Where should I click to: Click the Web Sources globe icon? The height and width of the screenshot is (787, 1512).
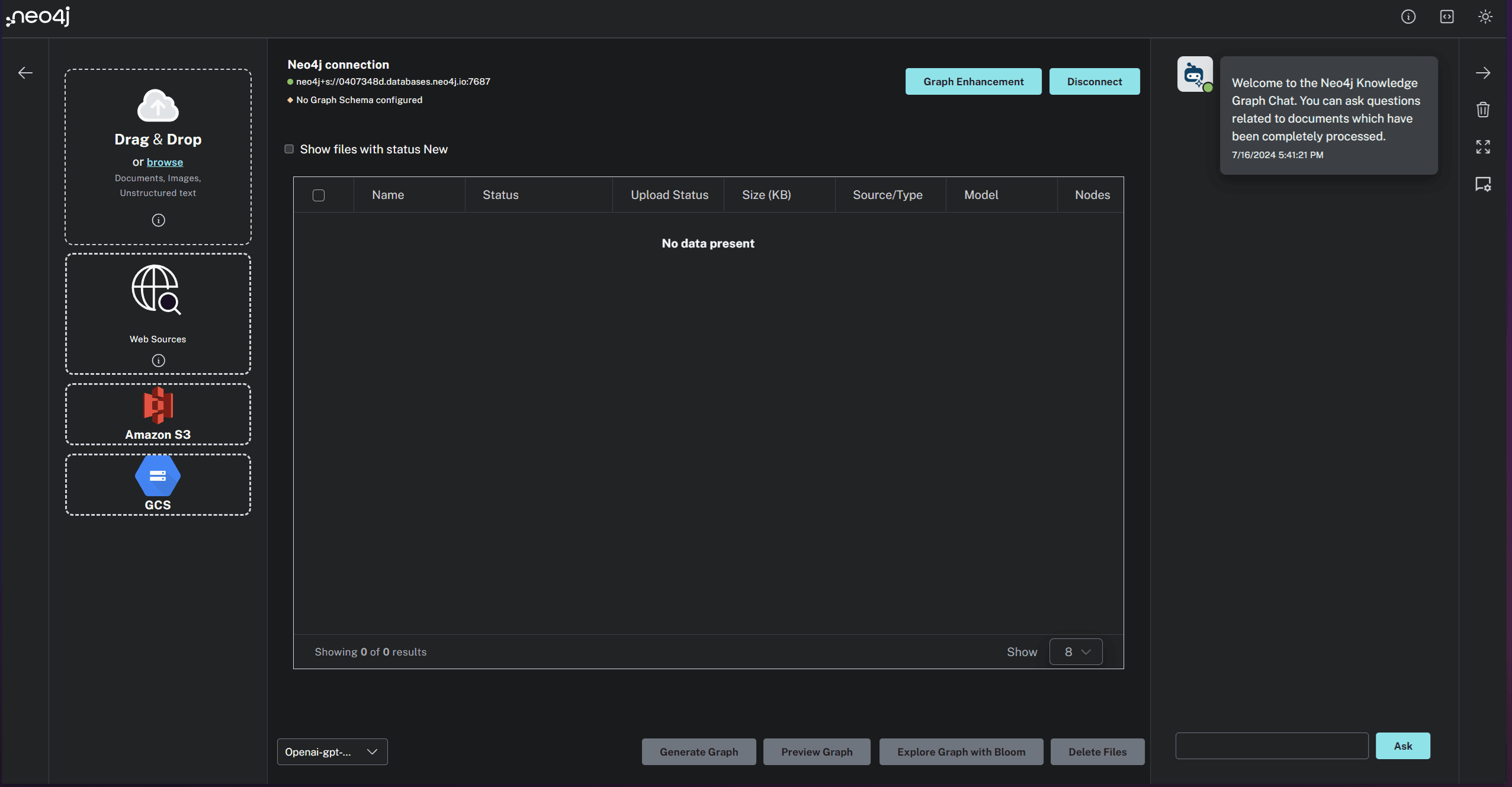[x=156, y=290]
